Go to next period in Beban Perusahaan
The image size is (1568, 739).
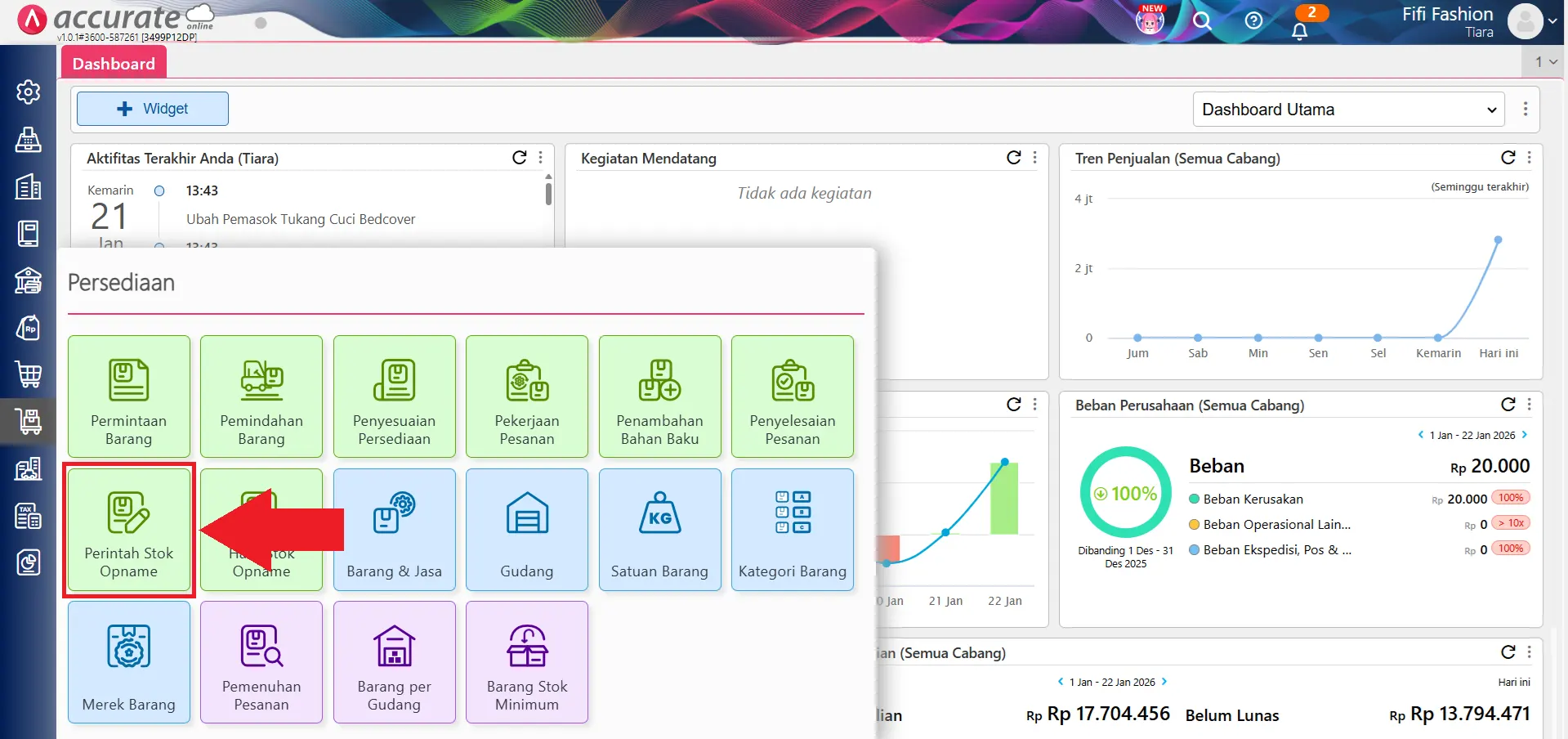tap(1525, 435)
